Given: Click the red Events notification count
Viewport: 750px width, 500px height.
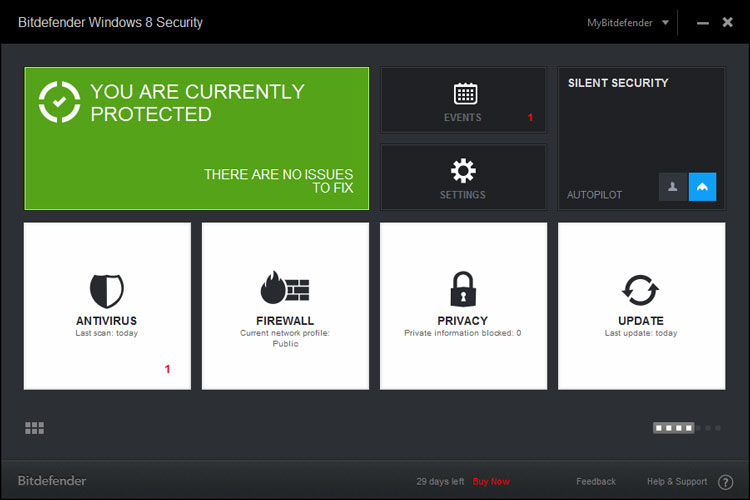Looking at the screenshot, I should click(x=530, y=118).
